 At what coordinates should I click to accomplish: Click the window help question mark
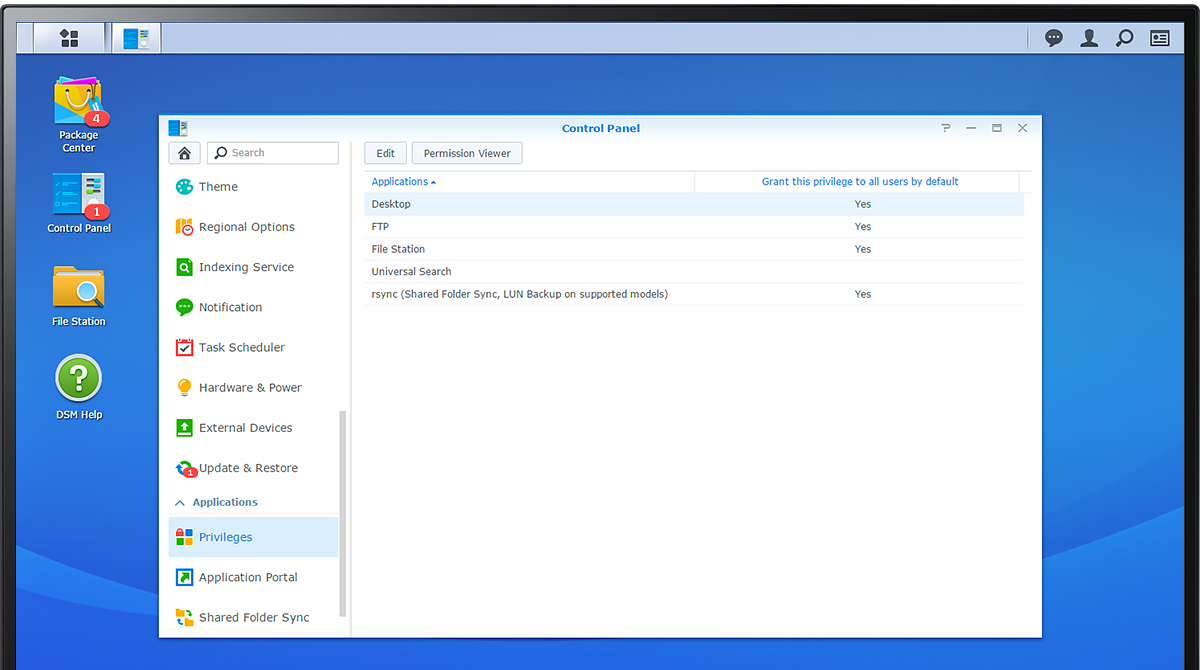(x=946, y=128)
